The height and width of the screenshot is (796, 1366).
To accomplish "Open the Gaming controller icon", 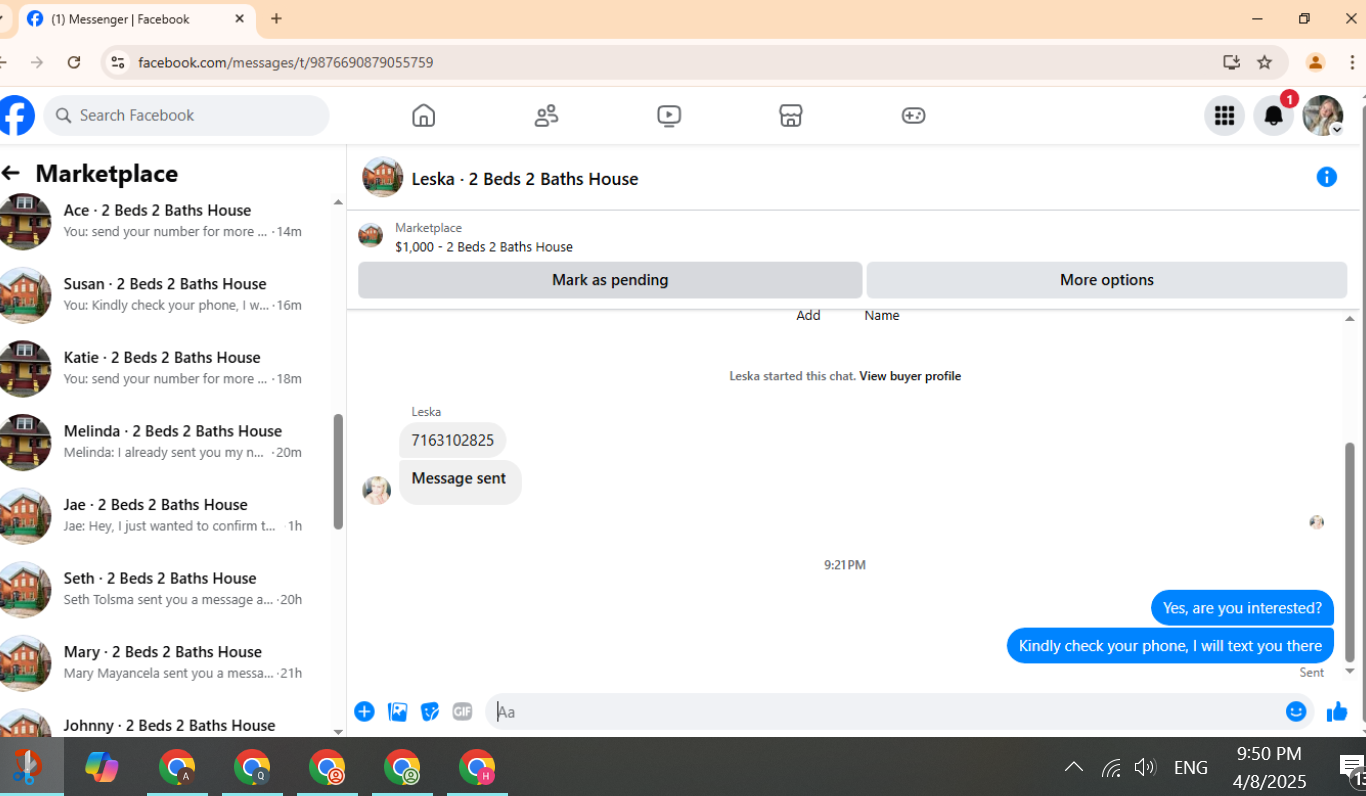I will click(913, 116).
